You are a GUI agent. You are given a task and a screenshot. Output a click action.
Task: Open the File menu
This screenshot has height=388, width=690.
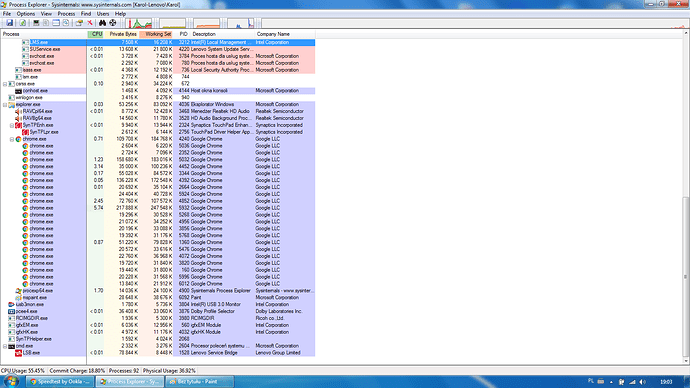point(7,14)
